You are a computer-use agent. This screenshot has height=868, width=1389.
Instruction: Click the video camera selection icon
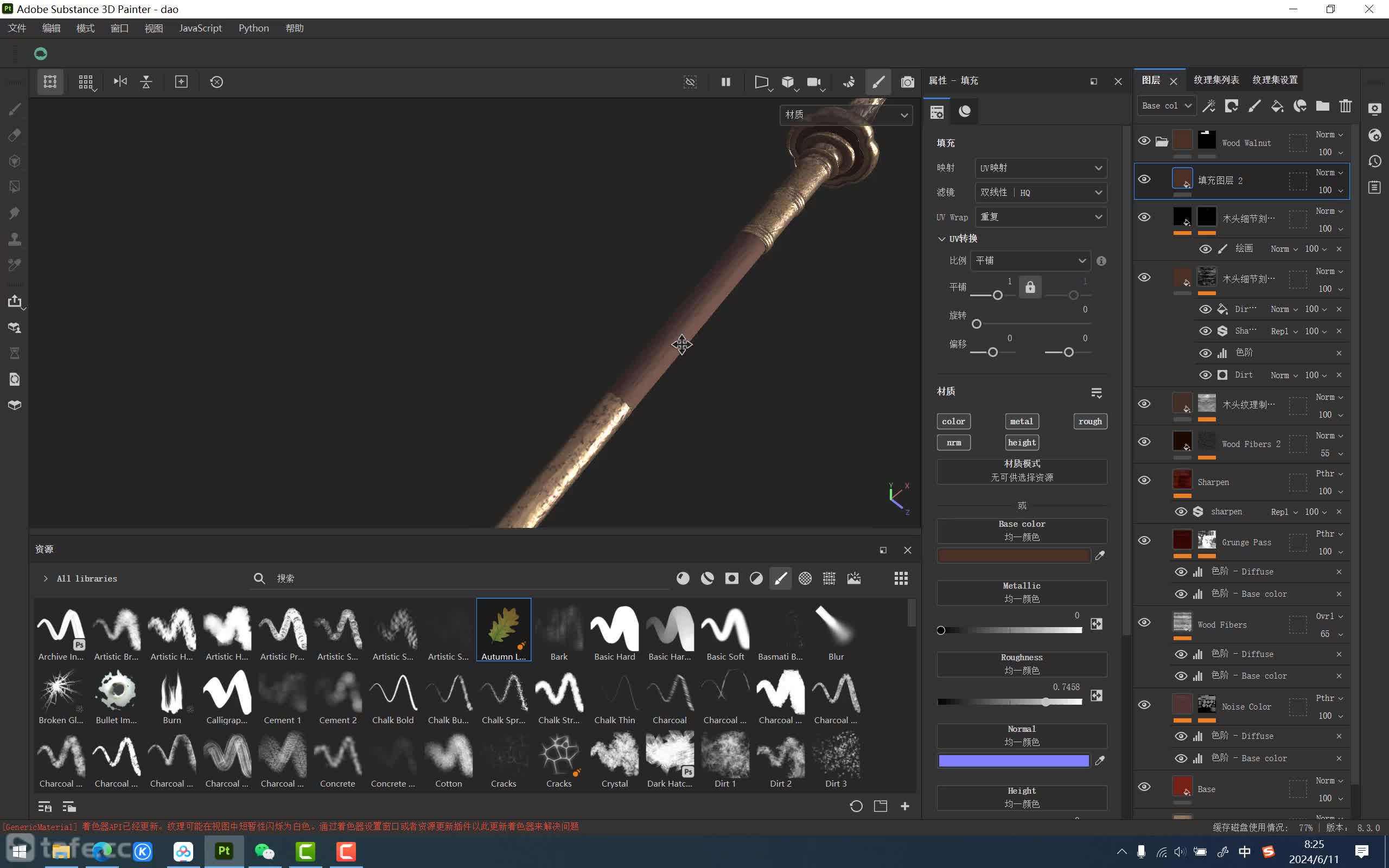[x=814, y=81]
